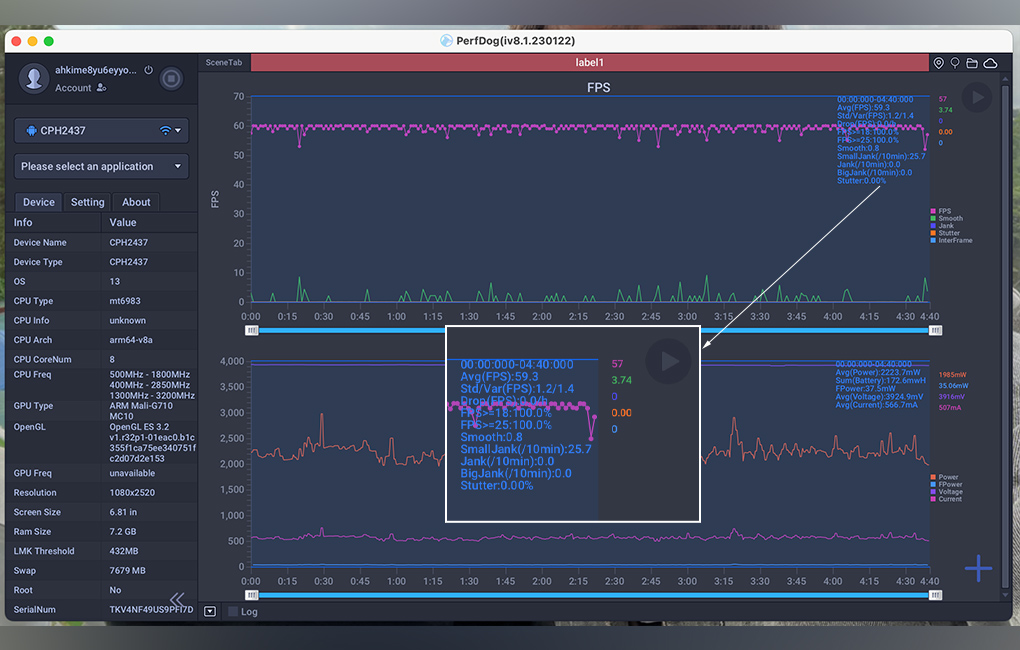Toggle the Jank legend series
Viewport: 1020px width, 650px height.
pos(942,226)
